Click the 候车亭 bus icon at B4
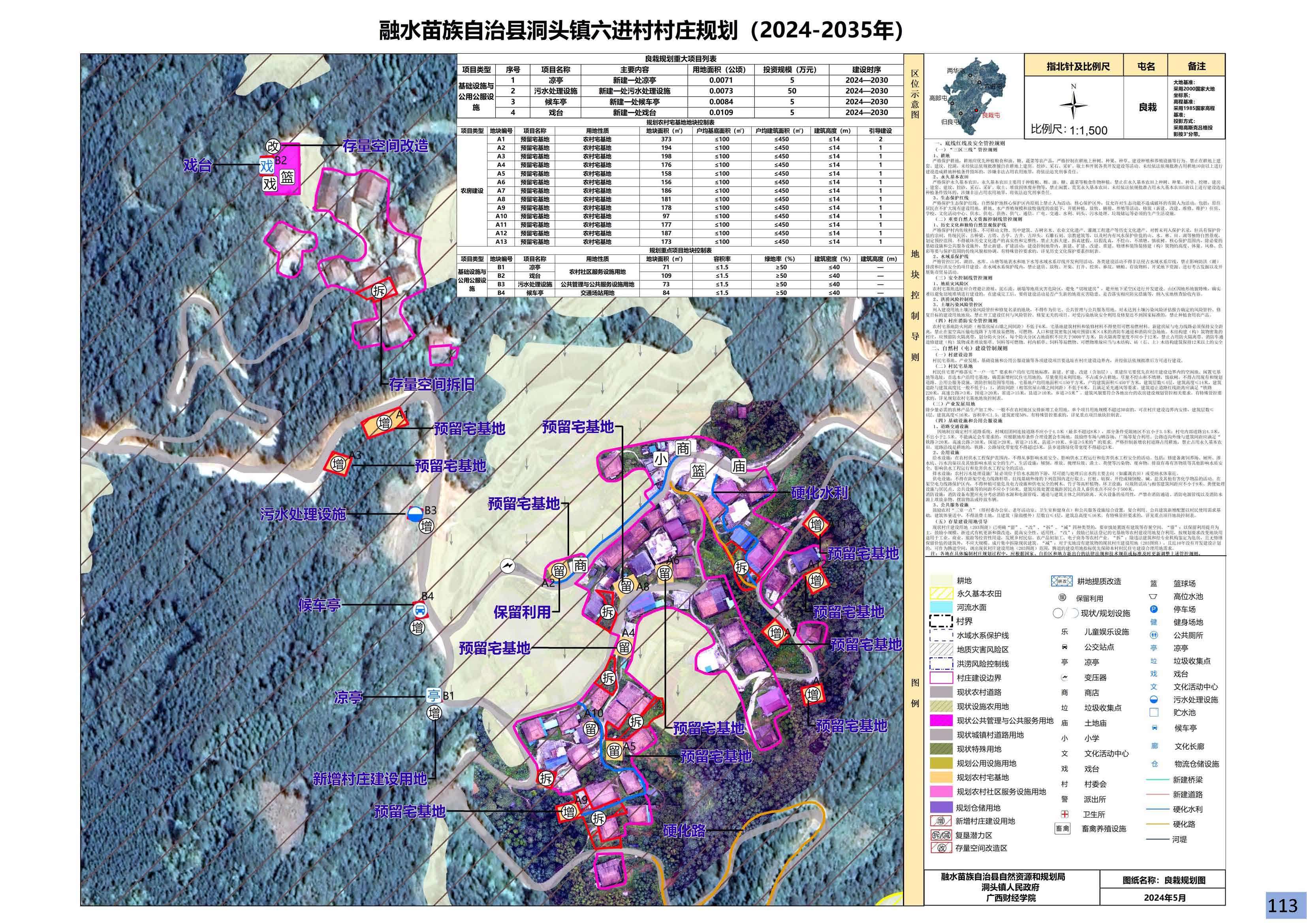 click(x=419, y=611)
